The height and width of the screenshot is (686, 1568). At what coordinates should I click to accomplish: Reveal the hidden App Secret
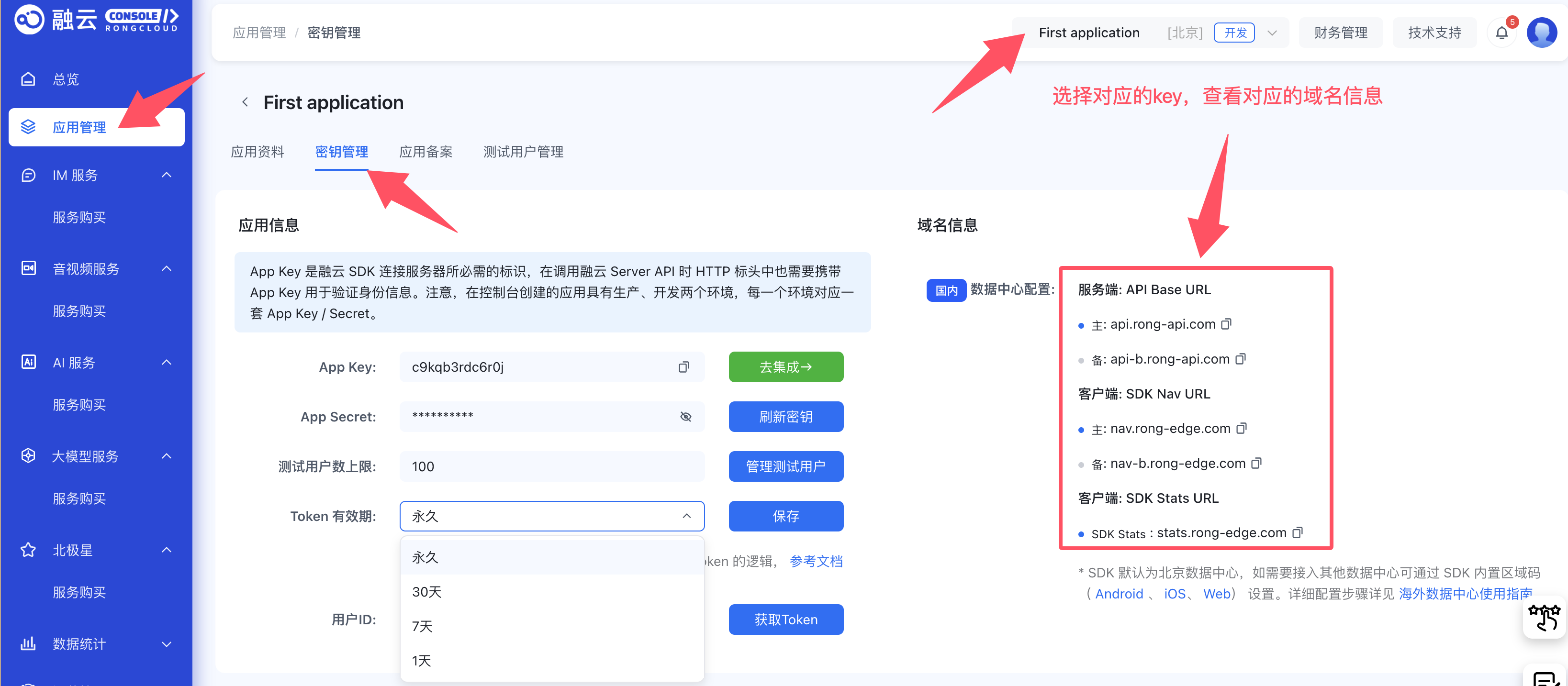pyautogui.click(x=685, y=417)
